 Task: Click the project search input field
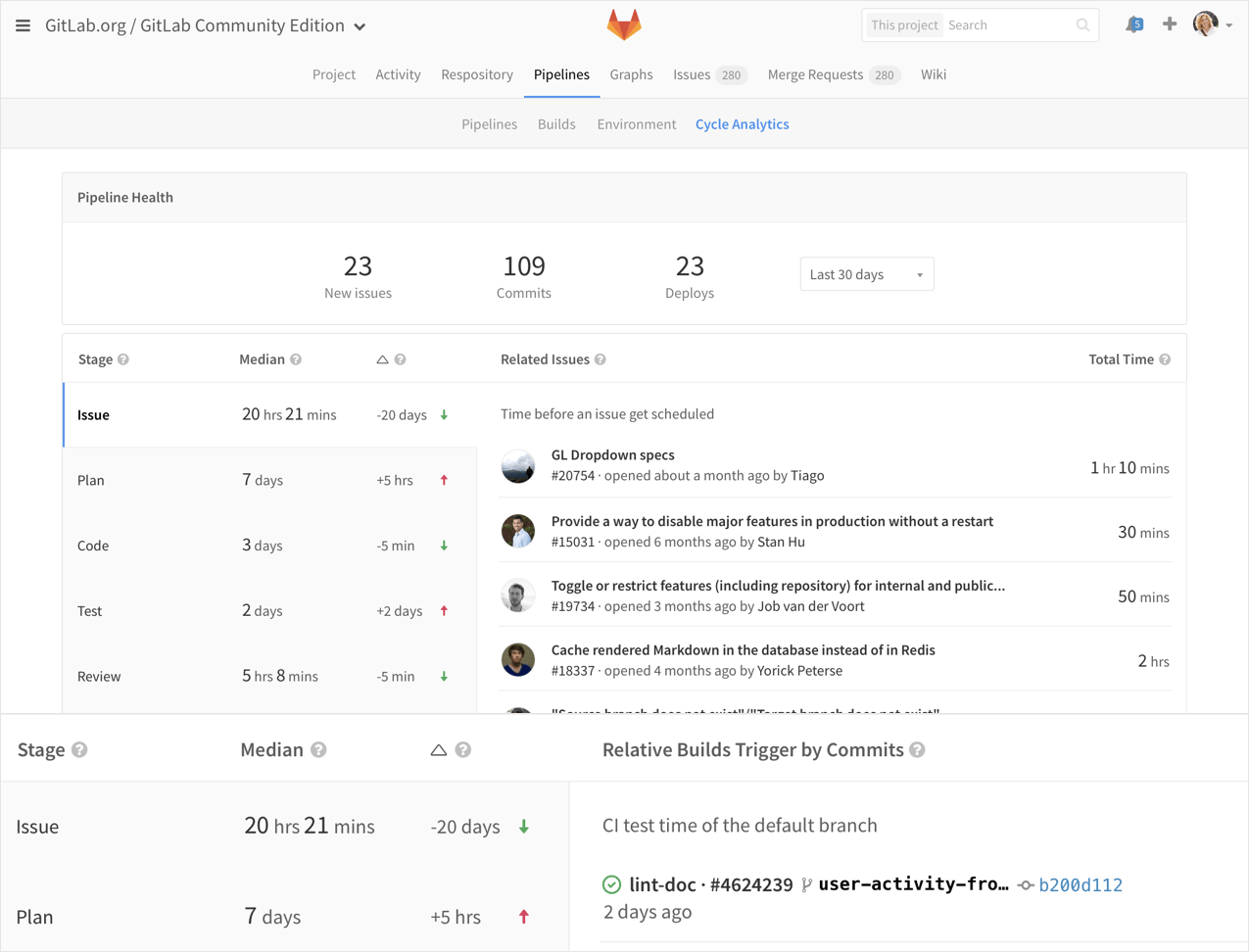pos(1007,25)
